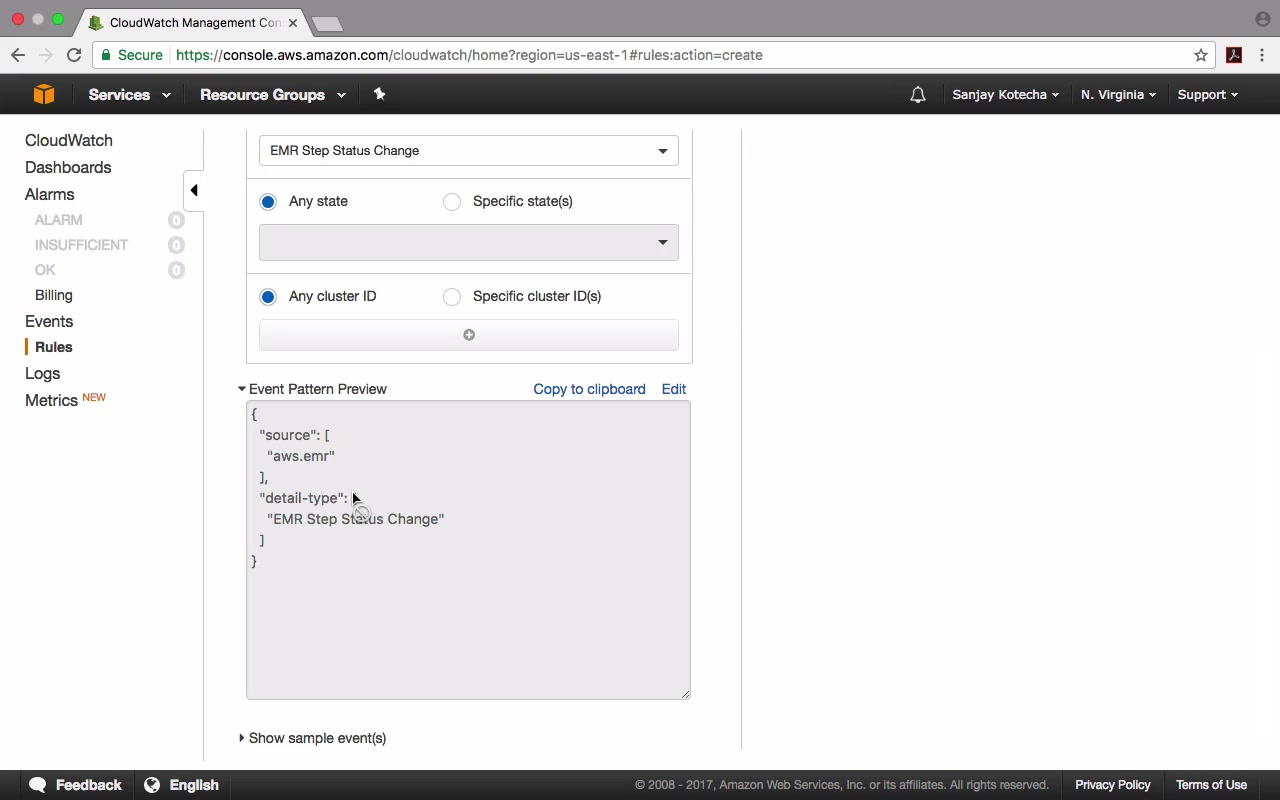
Task: Click Copy to clipboard link
Action: 590,389
